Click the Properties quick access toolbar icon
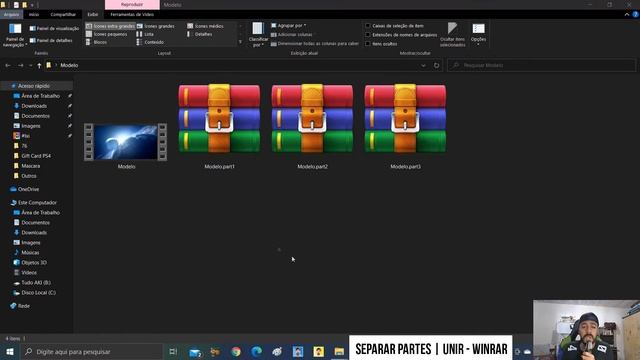The image size is (640, 360). click(x=16, y=5)
